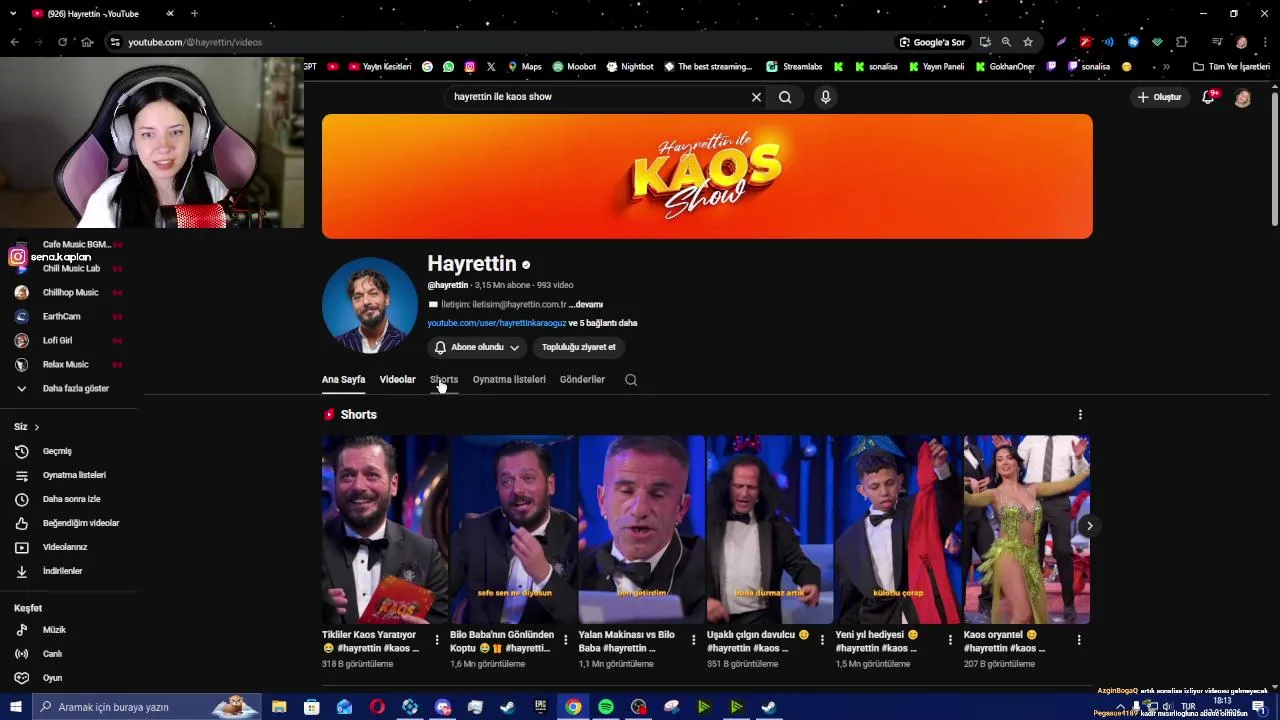Show next Shorts with right arrow
This screenshot has height=720, width=1280.
point(1090,526)
